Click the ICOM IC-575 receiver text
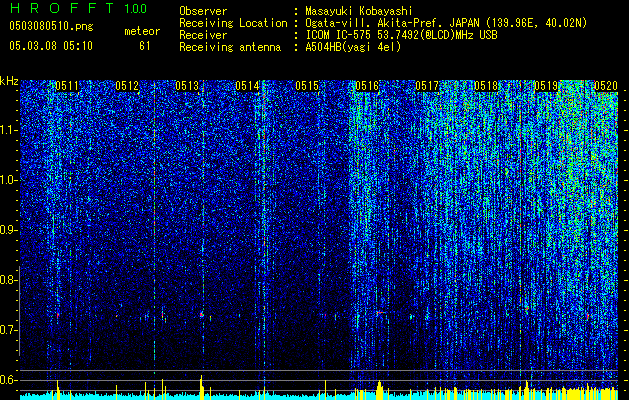This screenshot has height=400, width=629. (x=401, y=35)
